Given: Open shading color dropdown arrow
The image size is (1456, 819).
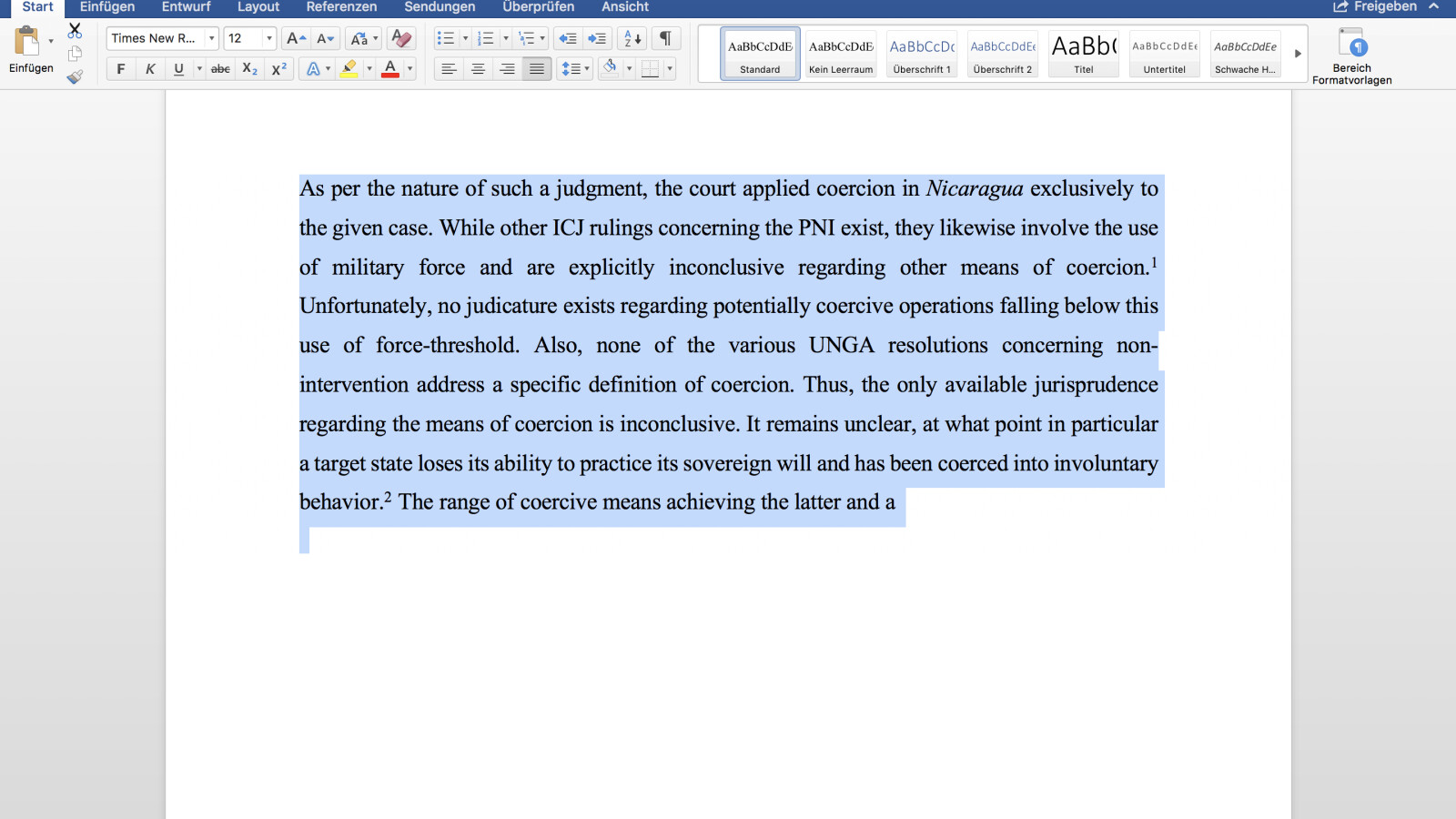Looking at the screenshot, I should [x=629, y=69].
